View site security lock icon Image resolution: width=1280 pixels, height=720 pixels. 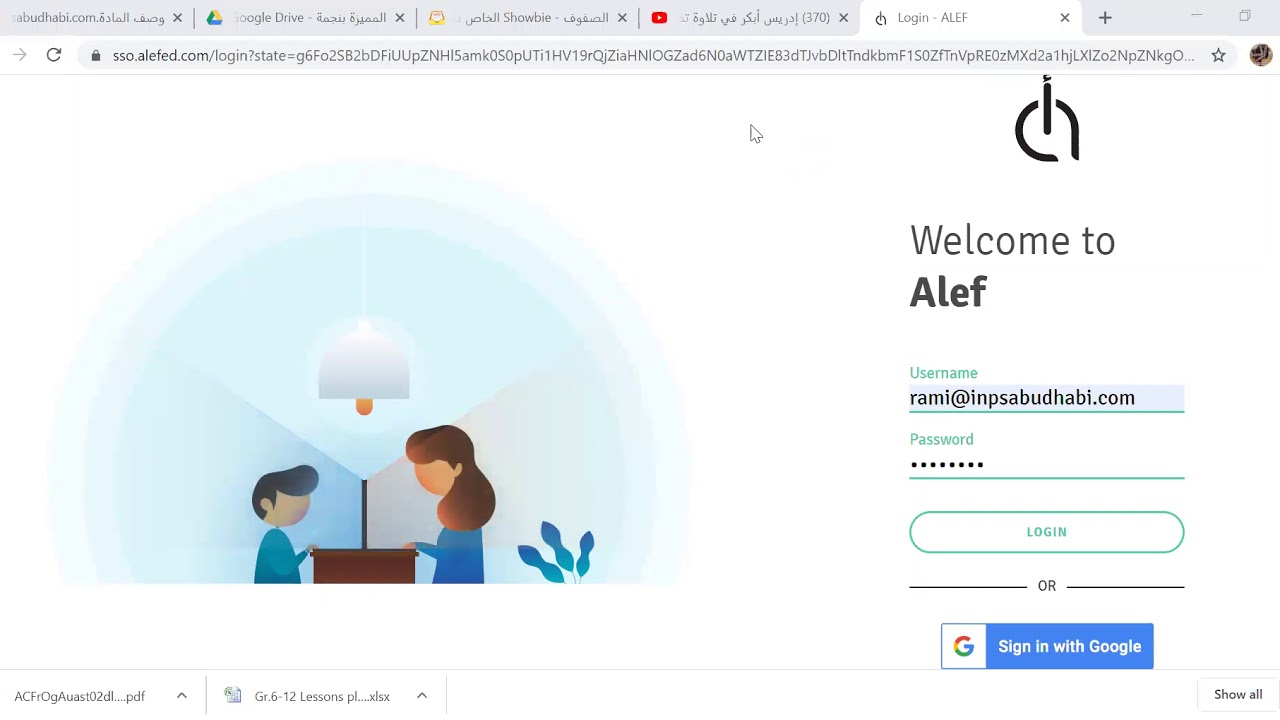tap(96, 56)
